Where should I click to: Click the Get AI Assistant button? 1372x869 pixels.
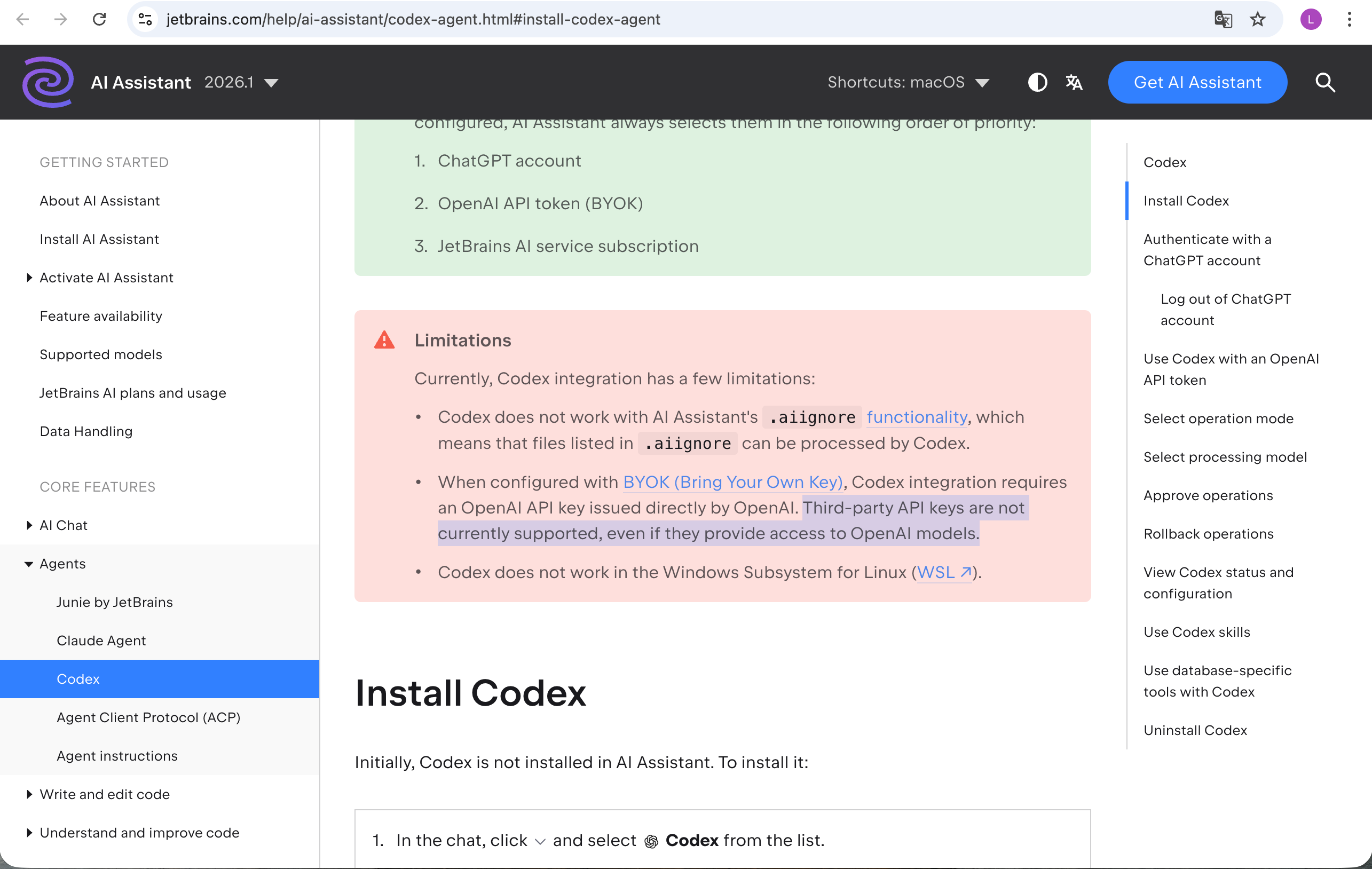1197,82
